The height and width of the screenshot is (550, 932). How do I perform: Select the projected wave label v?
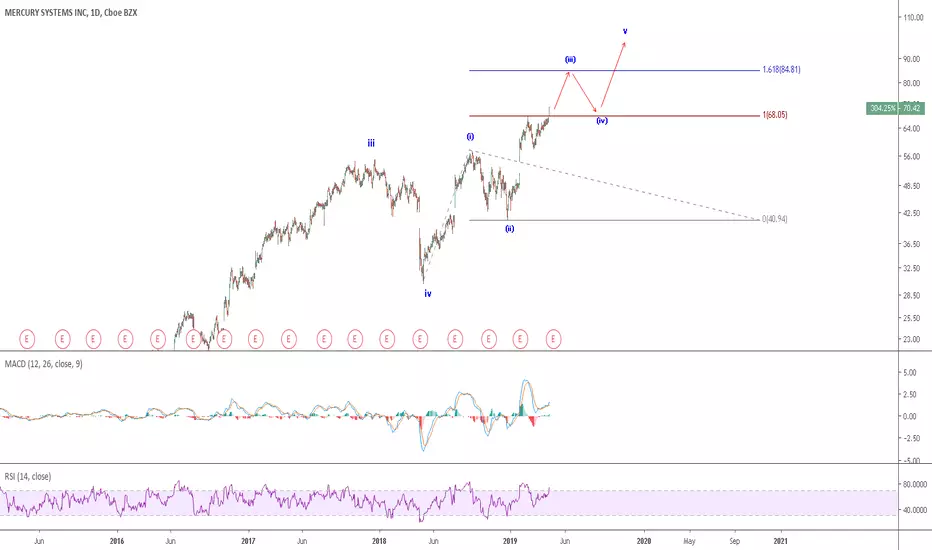625,31
